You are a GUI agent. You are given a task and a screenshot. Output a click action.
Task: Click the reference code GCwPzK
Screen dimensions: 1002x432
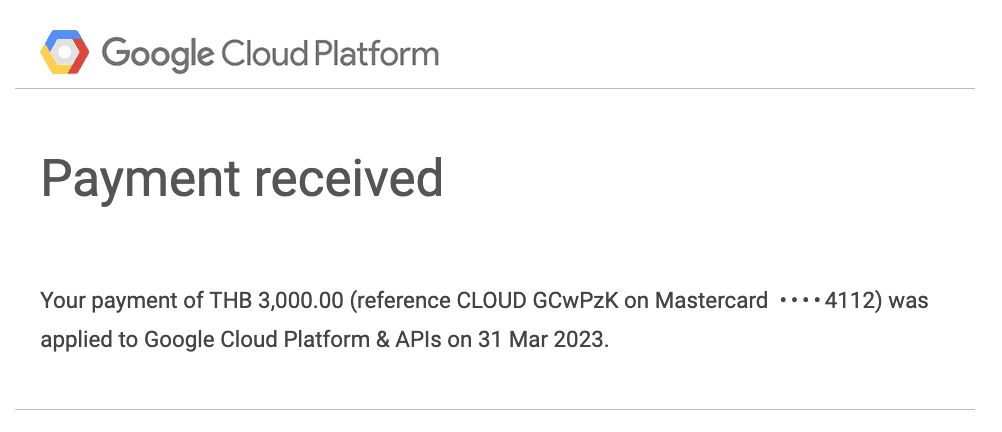(575, 300)
